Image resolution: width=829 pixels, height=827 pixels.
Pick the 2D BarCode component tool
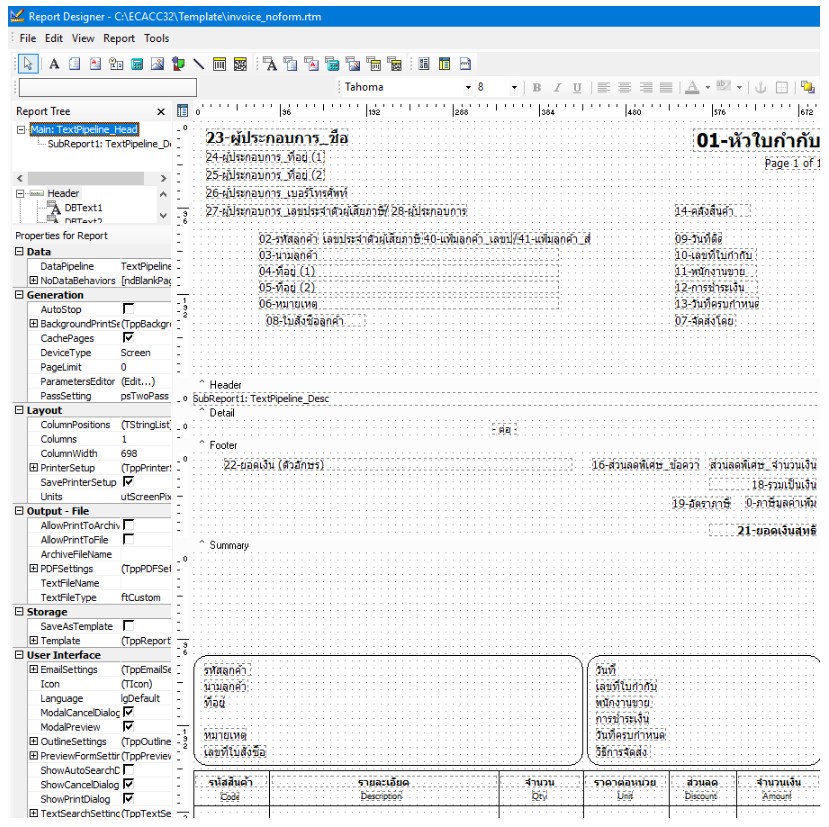(x=240, y=64)
